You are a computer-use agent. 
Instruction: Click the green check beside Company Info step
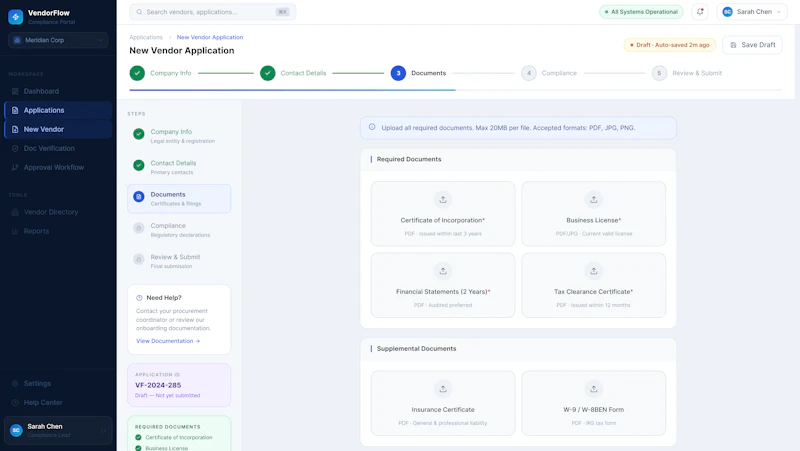click(139, 134)
